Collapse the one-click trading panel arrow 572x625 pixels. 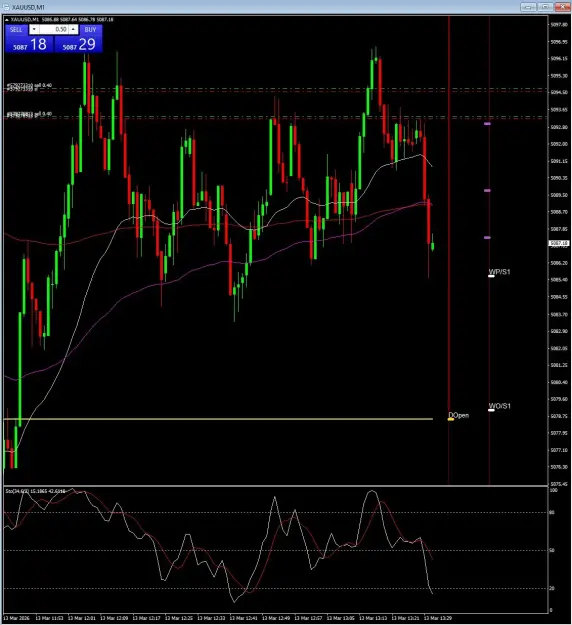click(7, 20)
